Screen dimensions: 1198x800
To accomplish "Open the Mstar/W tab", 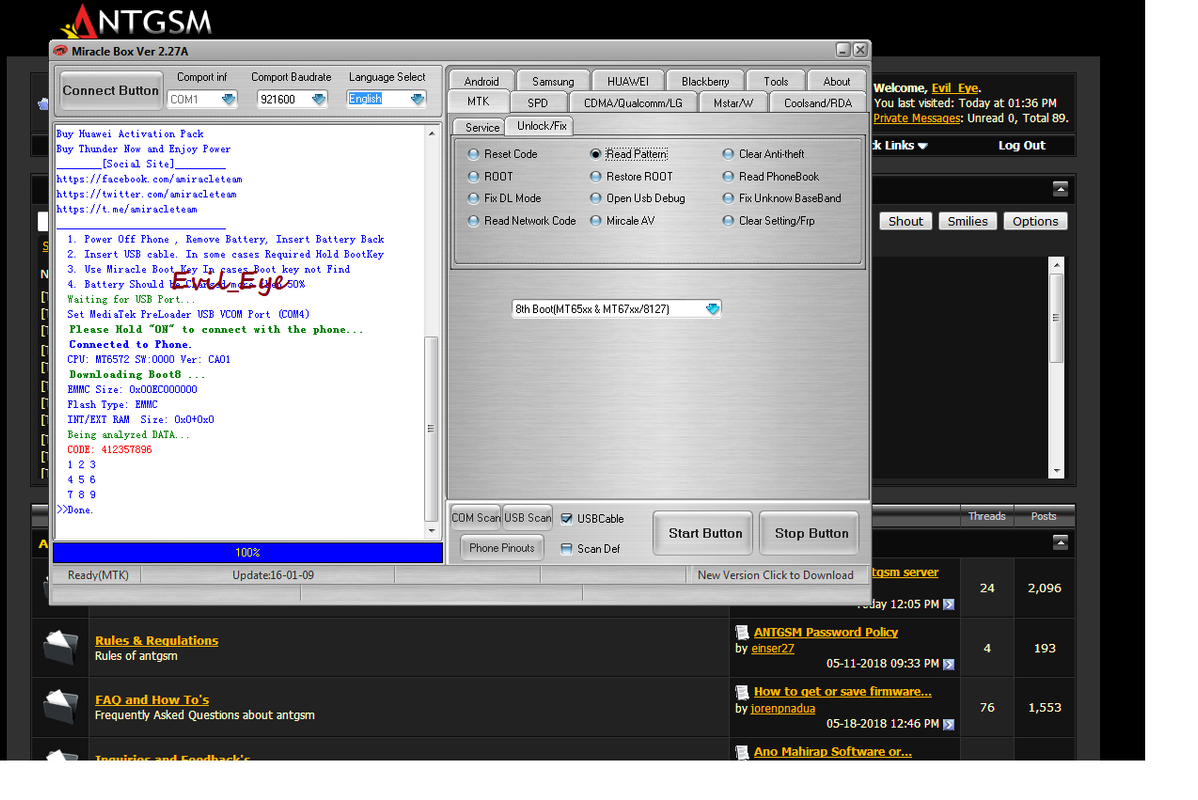I will tap(733, 102).
